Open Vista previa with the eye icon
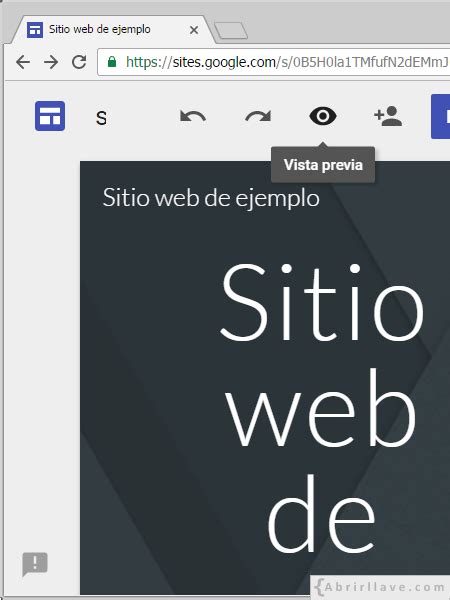This screenshot has width=450, height=600. click(323, 116)
